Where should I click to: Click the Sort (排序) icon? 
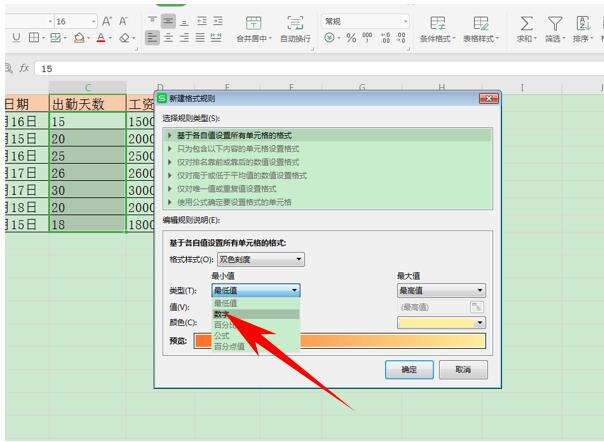click(583, 24)
